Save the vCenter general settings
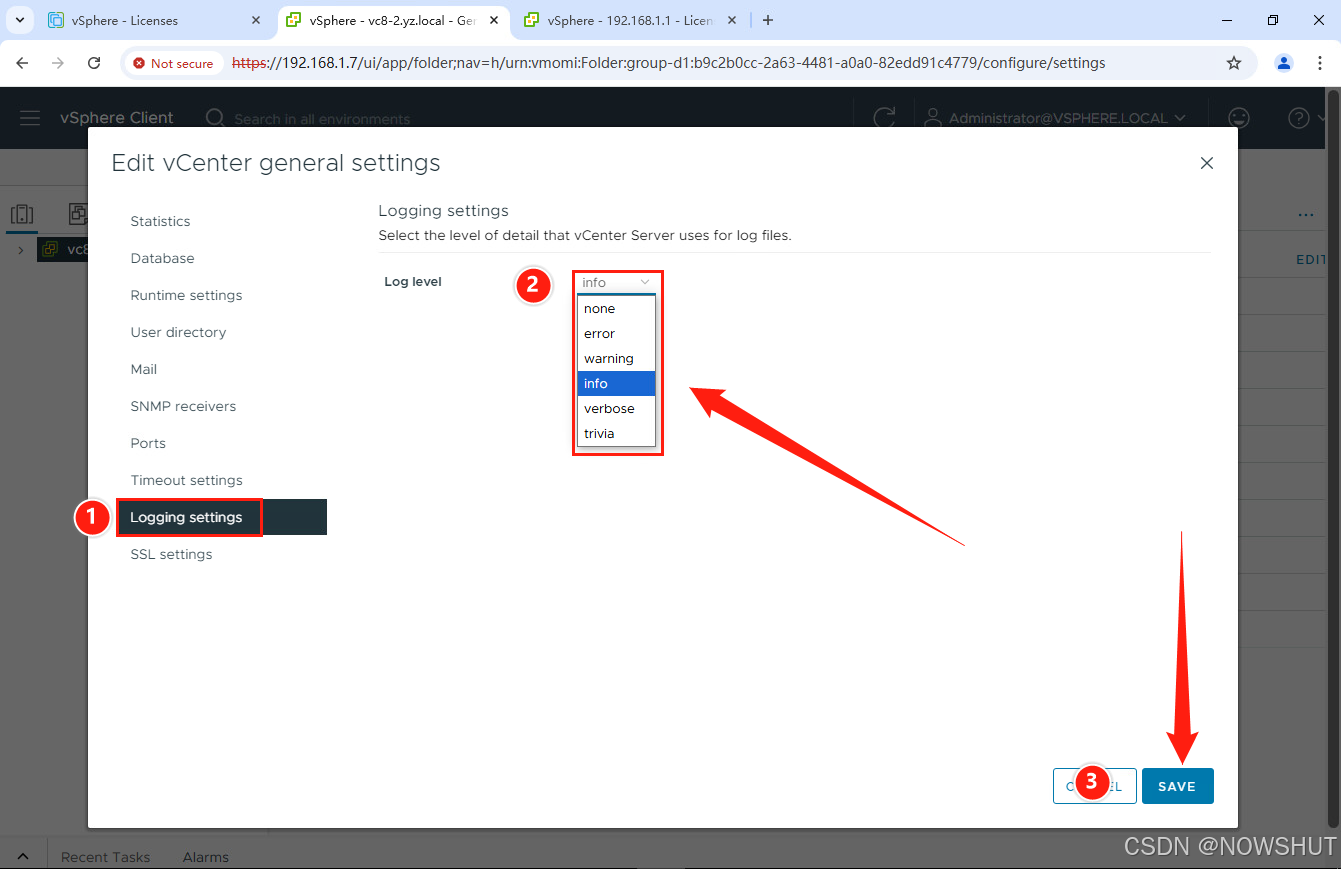Viewport: 1341px width, 869px height. point(1177,786)
